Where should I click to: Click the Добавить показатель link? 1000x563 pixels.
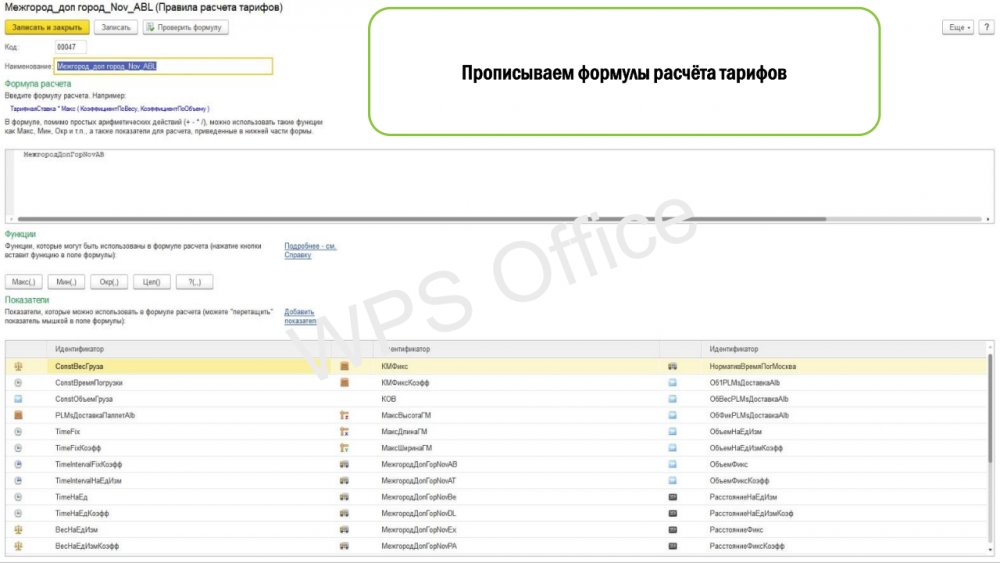[300, 316]
